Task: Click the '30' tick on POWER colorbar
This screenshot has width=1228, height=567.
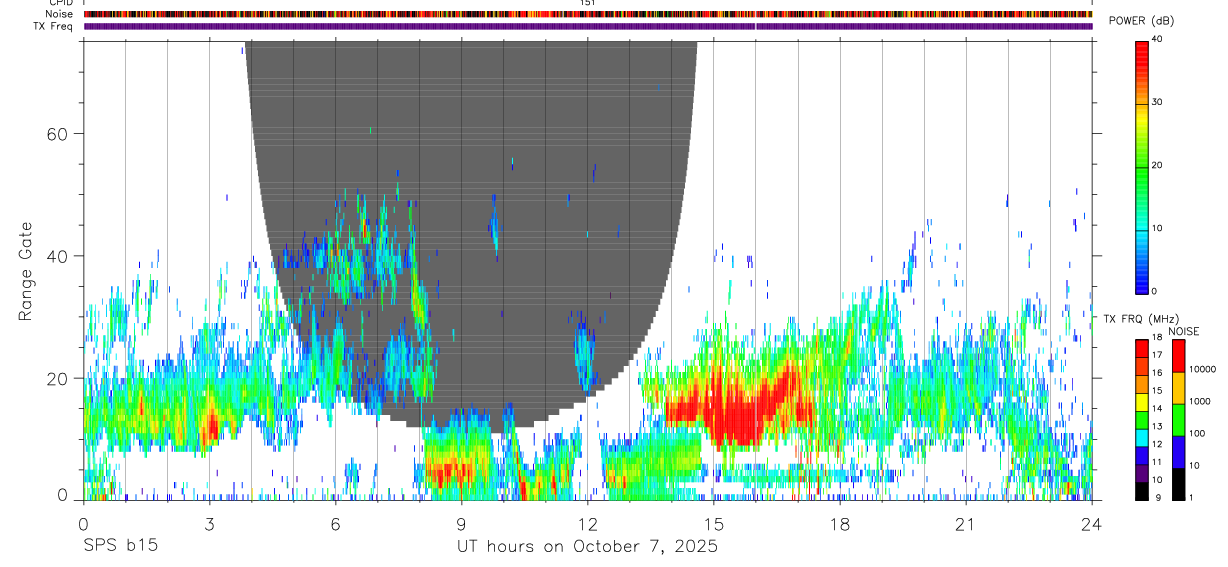Action: (1158, 102)
